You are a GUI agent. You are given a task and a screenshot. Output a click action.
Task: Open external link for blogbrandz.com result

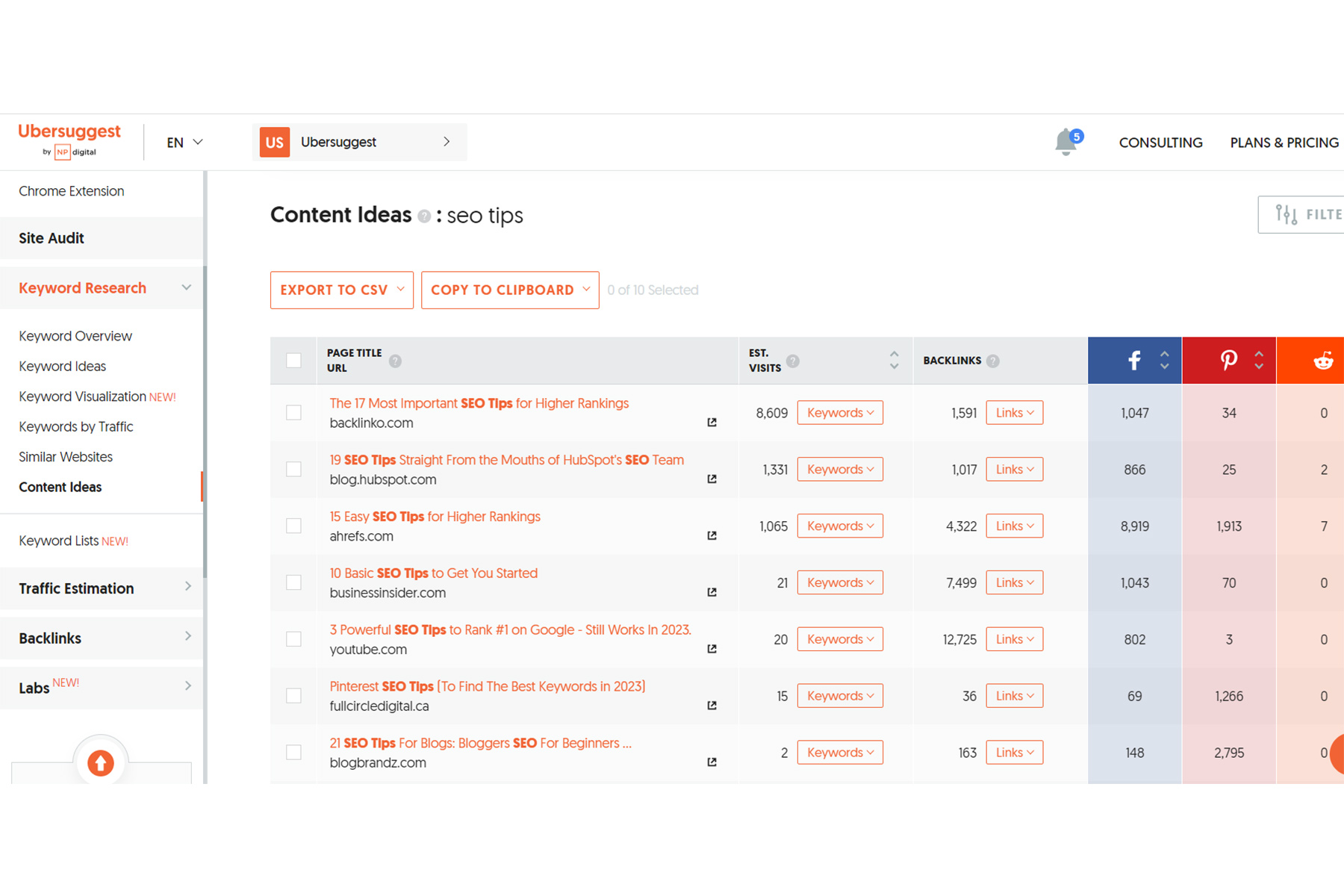coord(712,762)
